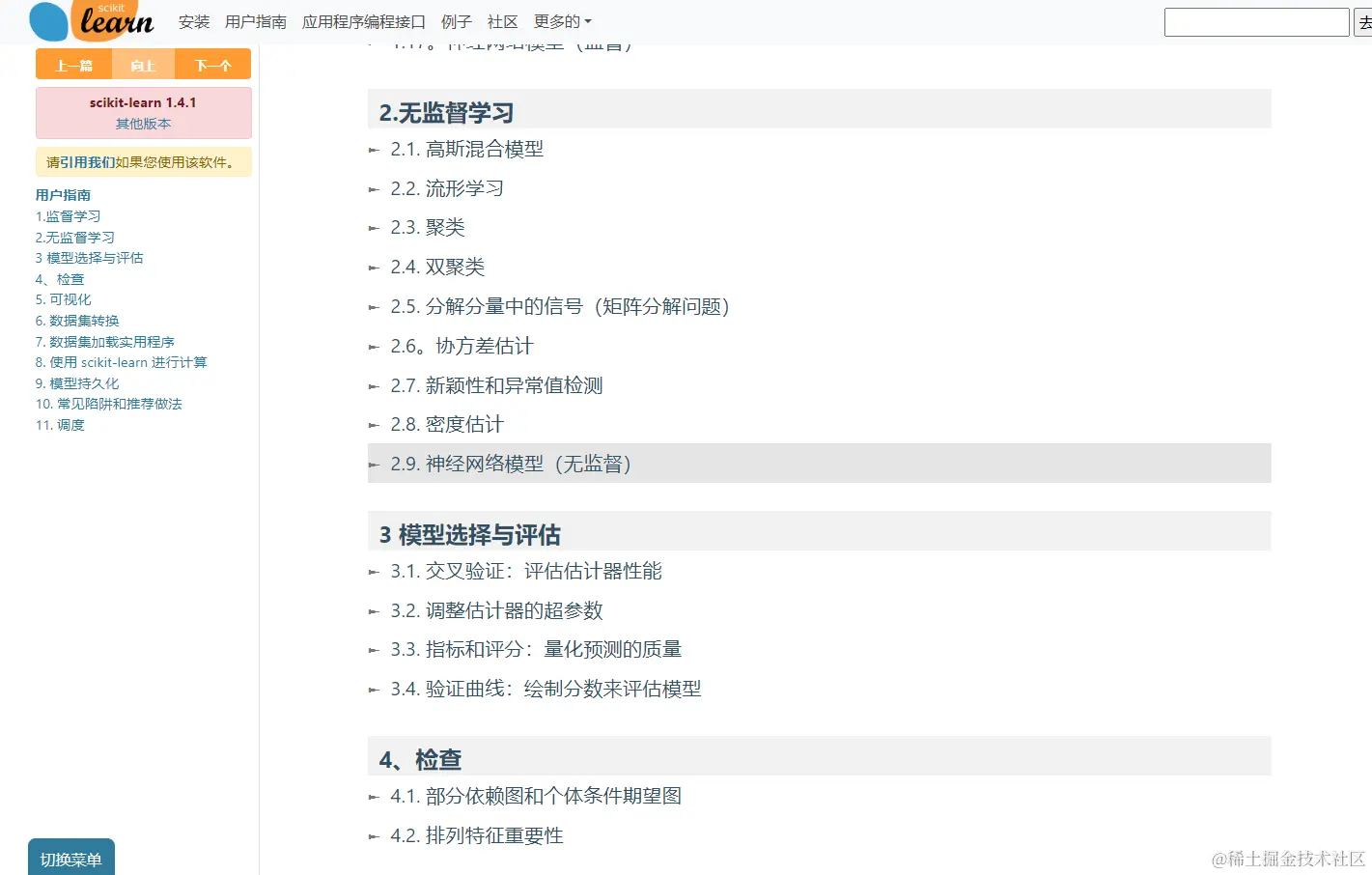The image size is (1372, 875).
Task: Open sidebar item 4、检查
Action: pyautogui.click(x=60, y=279)
